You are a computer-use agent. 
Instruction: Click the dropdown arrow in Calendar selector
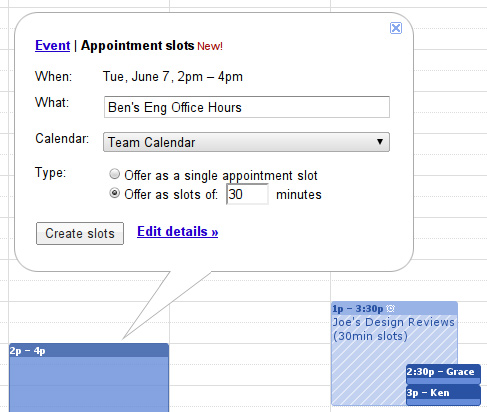(x=380, y=142)
